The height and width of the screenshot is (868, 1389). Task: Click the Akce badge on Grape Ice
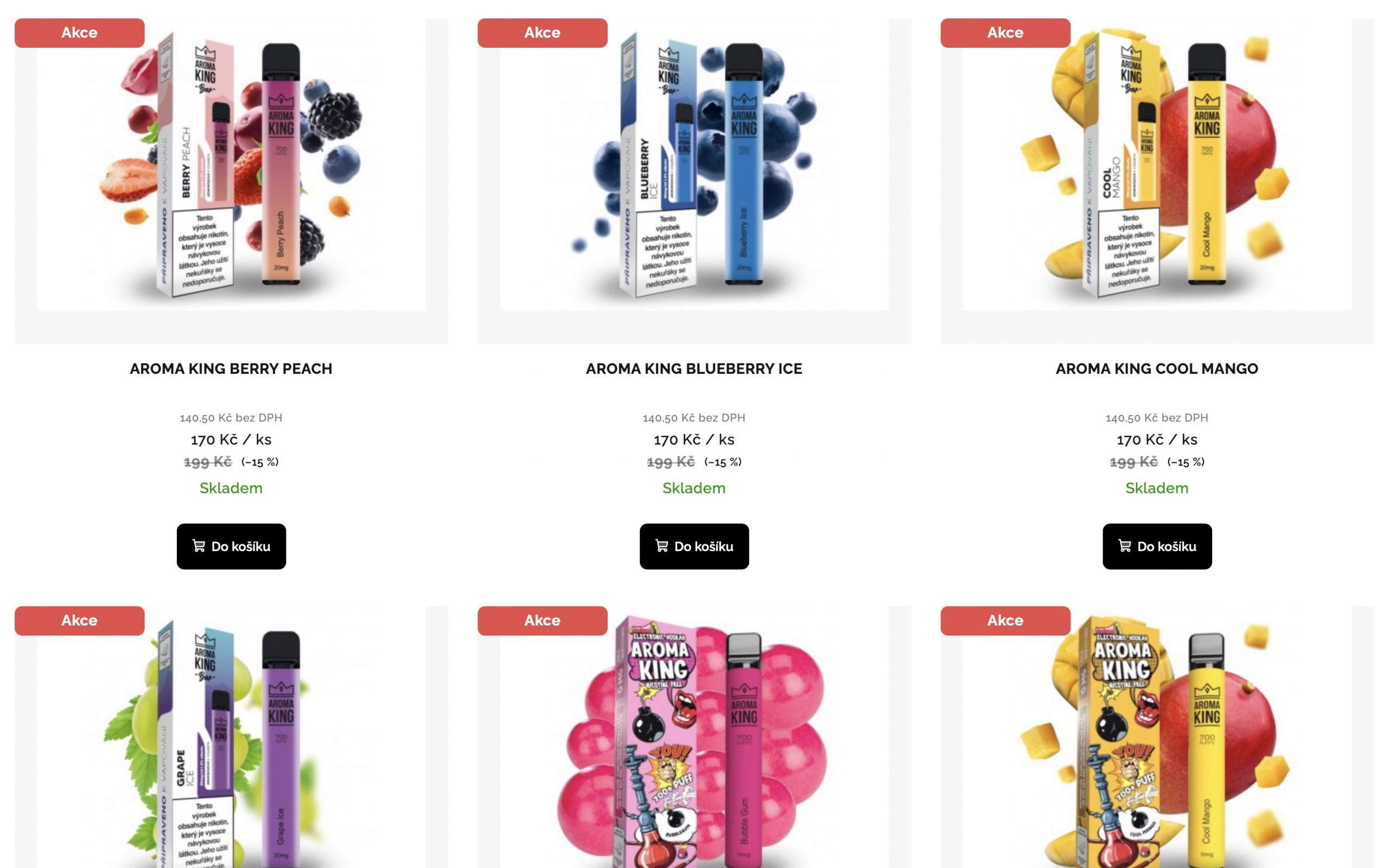click(79, 621)
